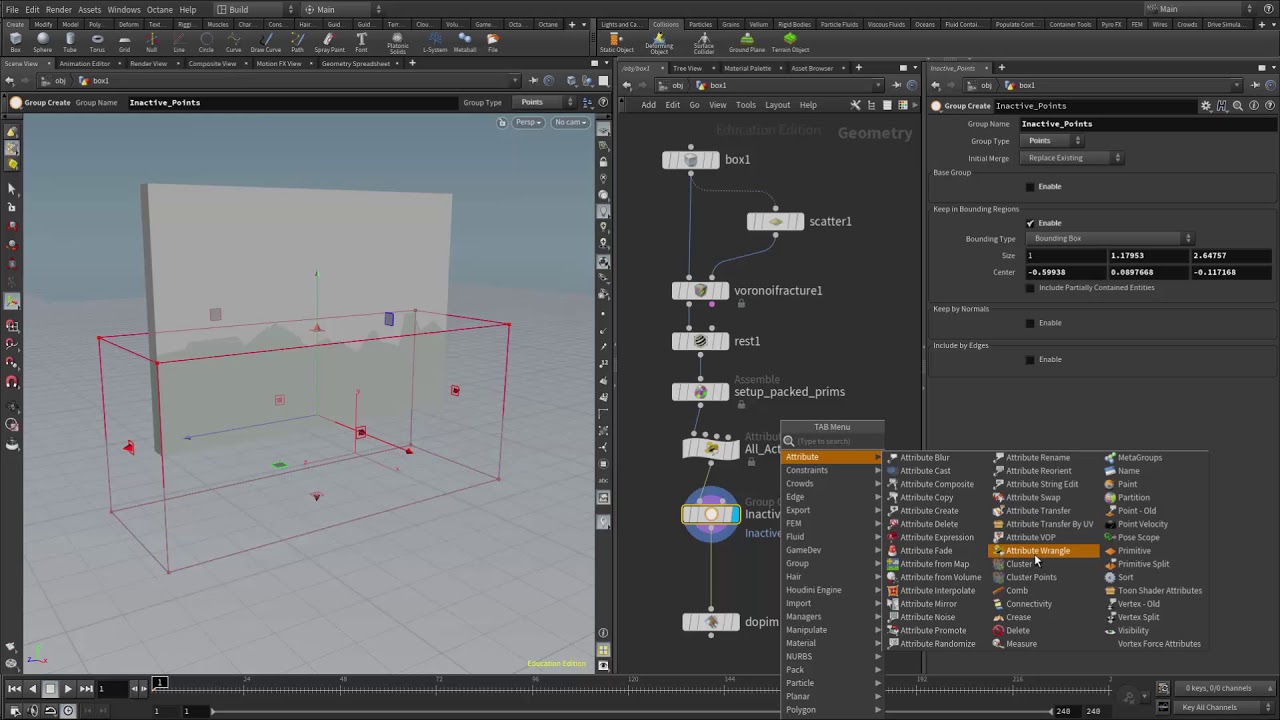
Task: Select the Metaball shelf tool
Action: point(465,42)
